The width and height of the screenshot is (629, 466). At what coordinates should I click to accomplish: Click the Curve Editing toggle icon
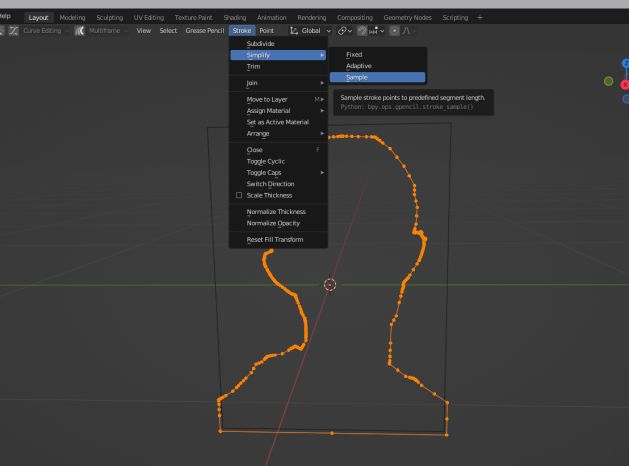point(14,30)
